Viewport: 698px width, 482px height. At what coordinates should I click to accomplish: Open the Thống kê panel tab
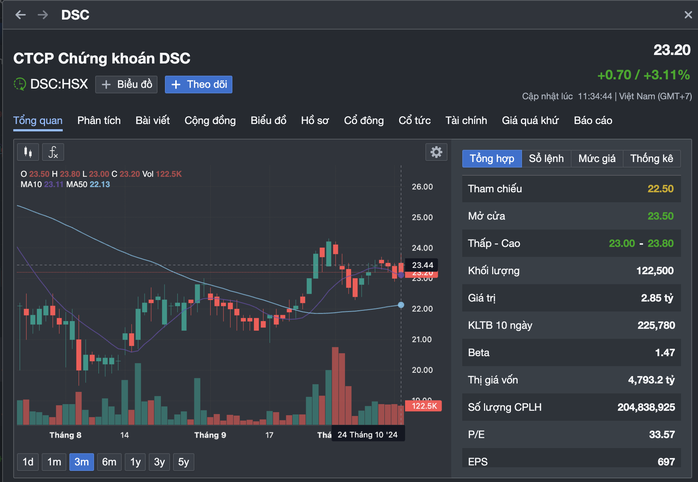[x=652, y=158]
